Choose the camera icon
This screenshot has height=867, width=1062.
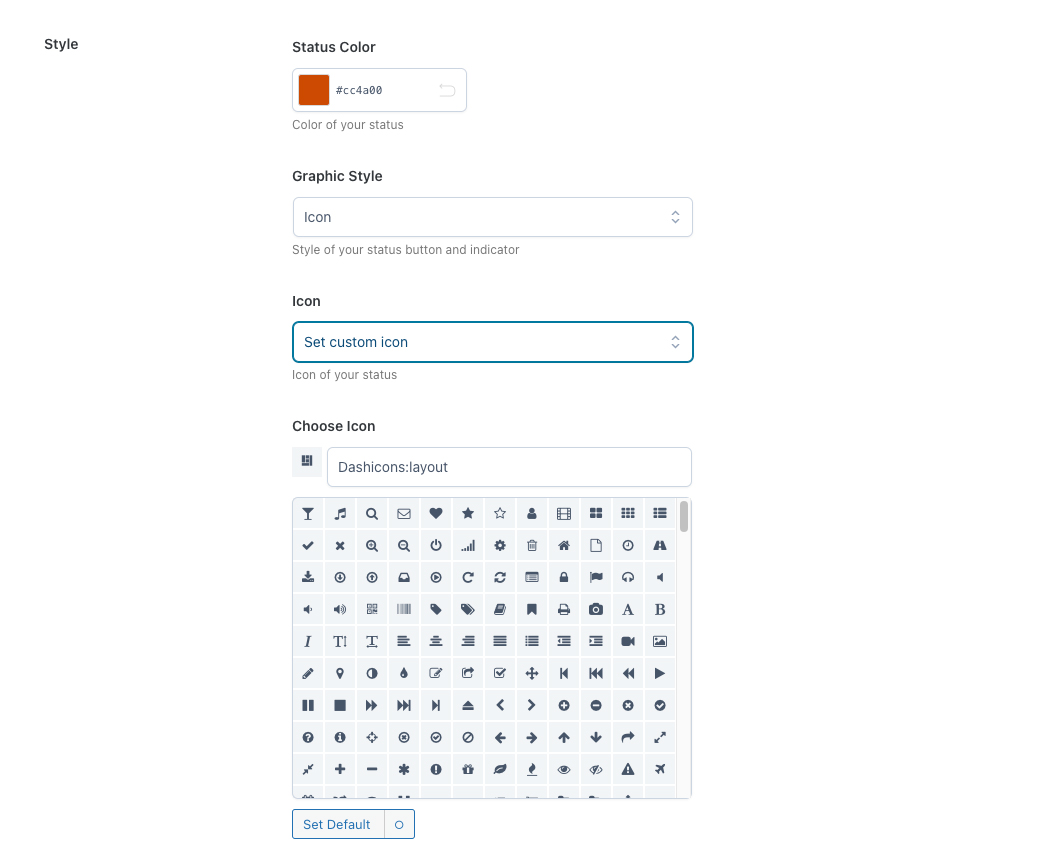tap(596, 610)
